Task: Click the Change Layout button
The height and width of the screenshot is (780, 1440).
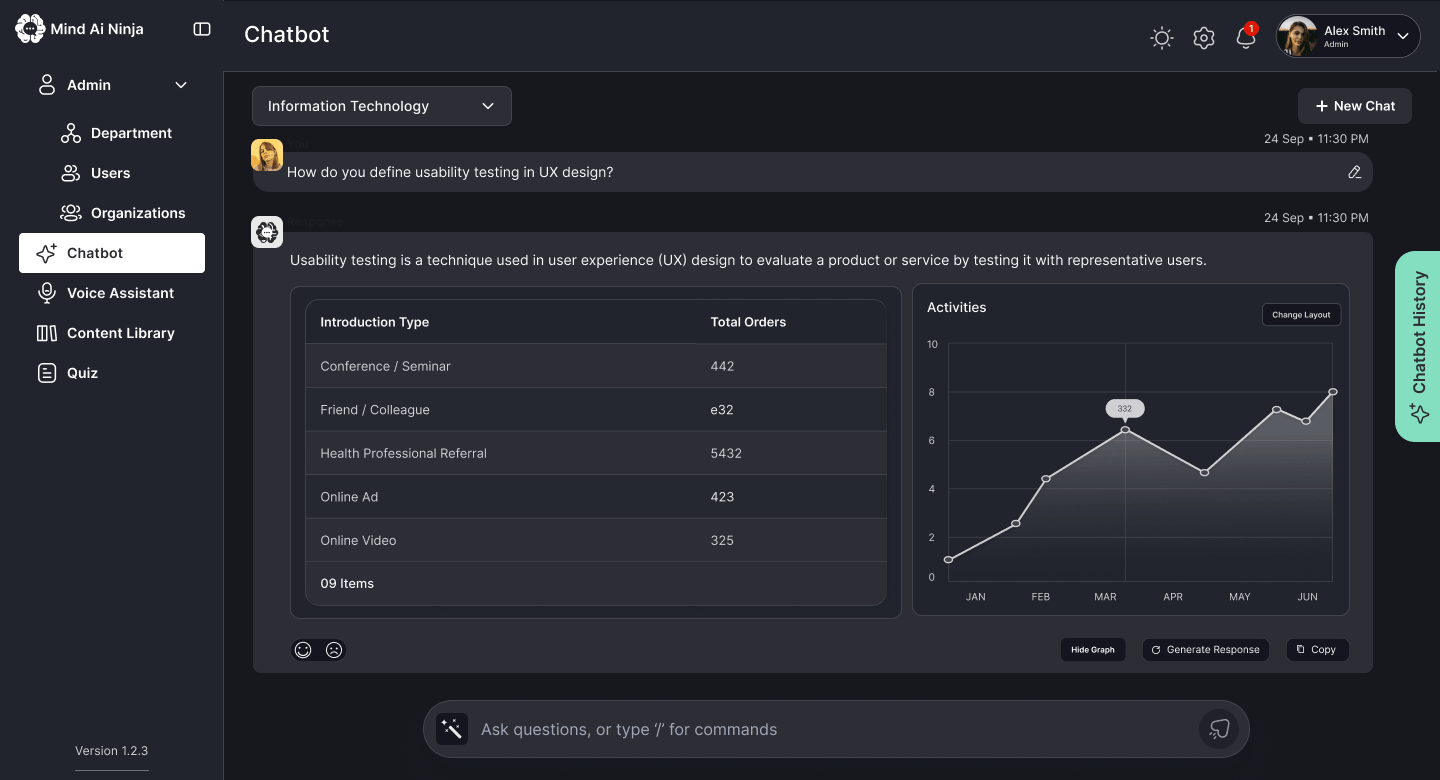Action: click(x=1301, y=314)
